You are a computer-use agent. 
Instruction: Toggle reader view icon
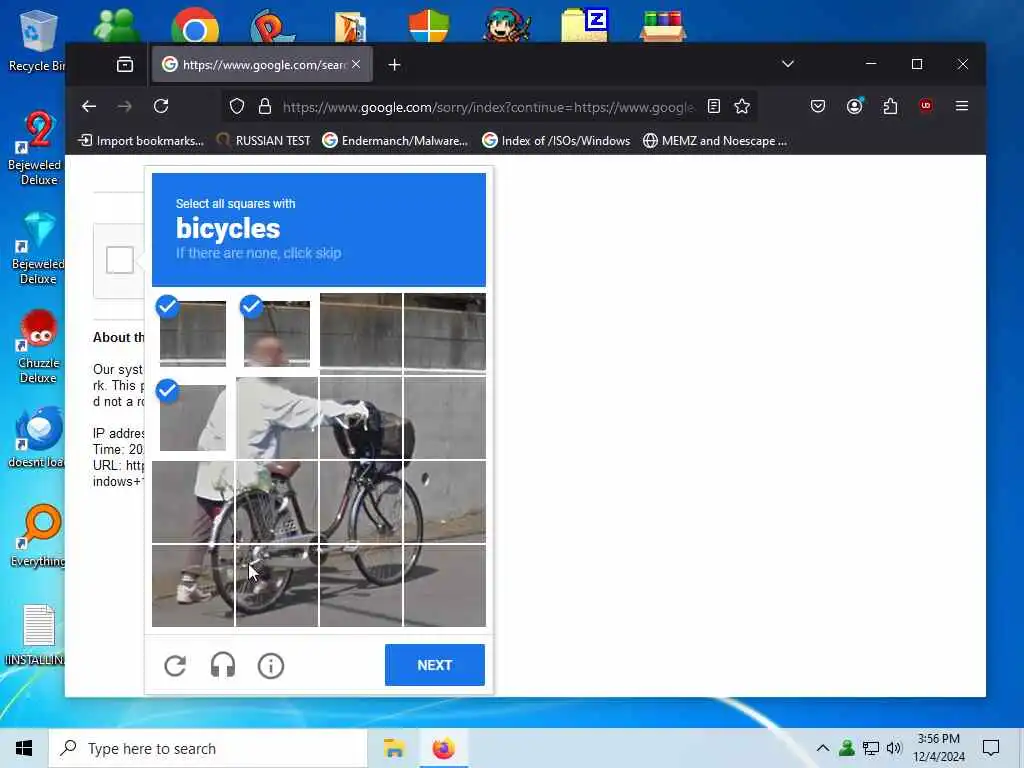(714, 106)
